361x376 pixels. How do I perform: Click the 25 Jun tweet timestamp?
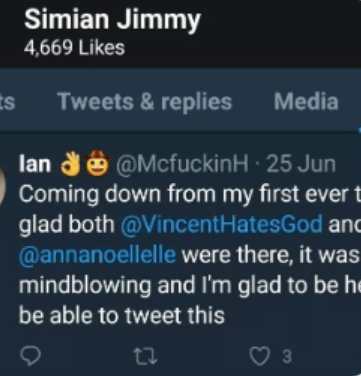pyautogui.click(x=300, y=164)
